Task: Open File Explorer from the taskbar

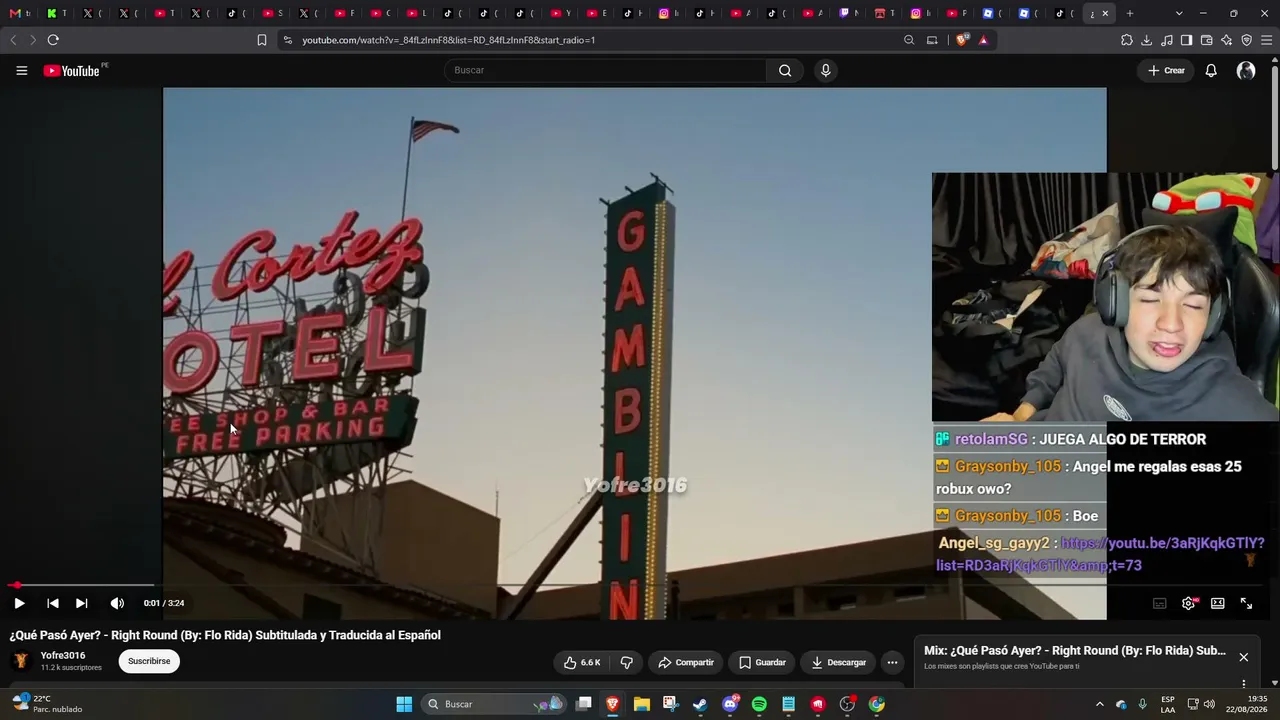Action: tap(642, 704)
